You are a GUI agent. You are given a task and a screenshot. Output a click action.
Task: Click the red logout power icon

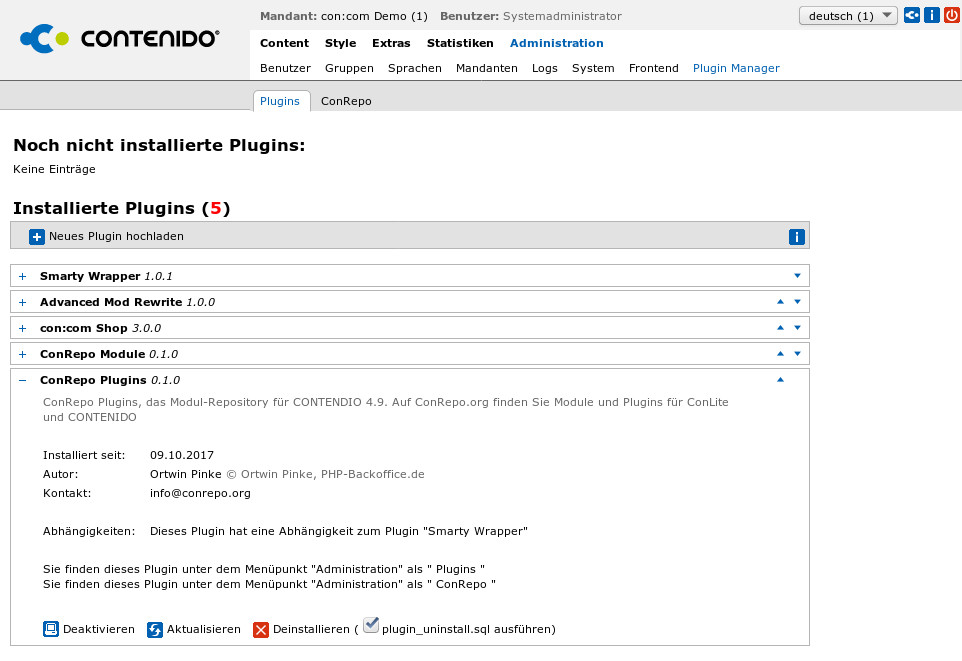tap(950, 16)
